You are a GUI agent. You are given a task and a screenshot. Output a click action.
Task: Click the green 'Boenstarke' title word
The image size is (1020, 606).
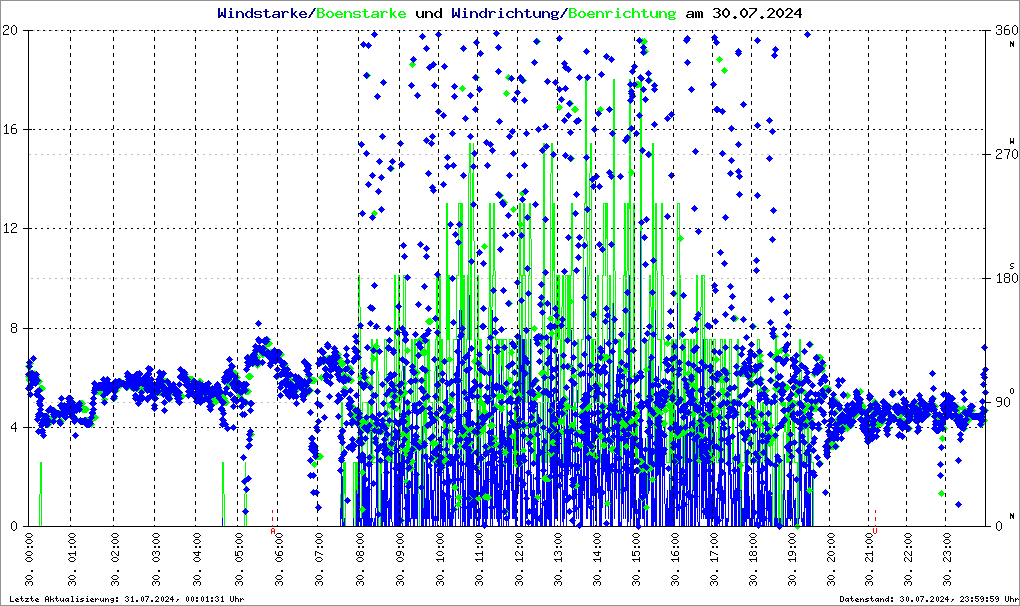click(x=361, y=13)
